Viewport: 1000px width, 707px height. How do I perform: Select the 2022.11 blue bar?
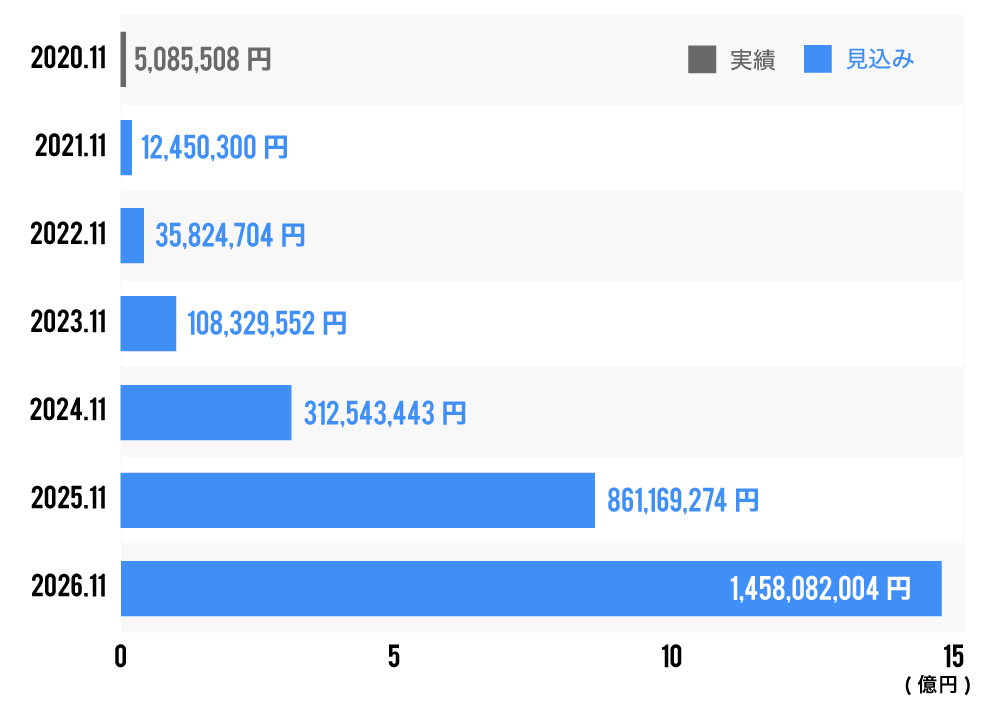pos(132,236)
